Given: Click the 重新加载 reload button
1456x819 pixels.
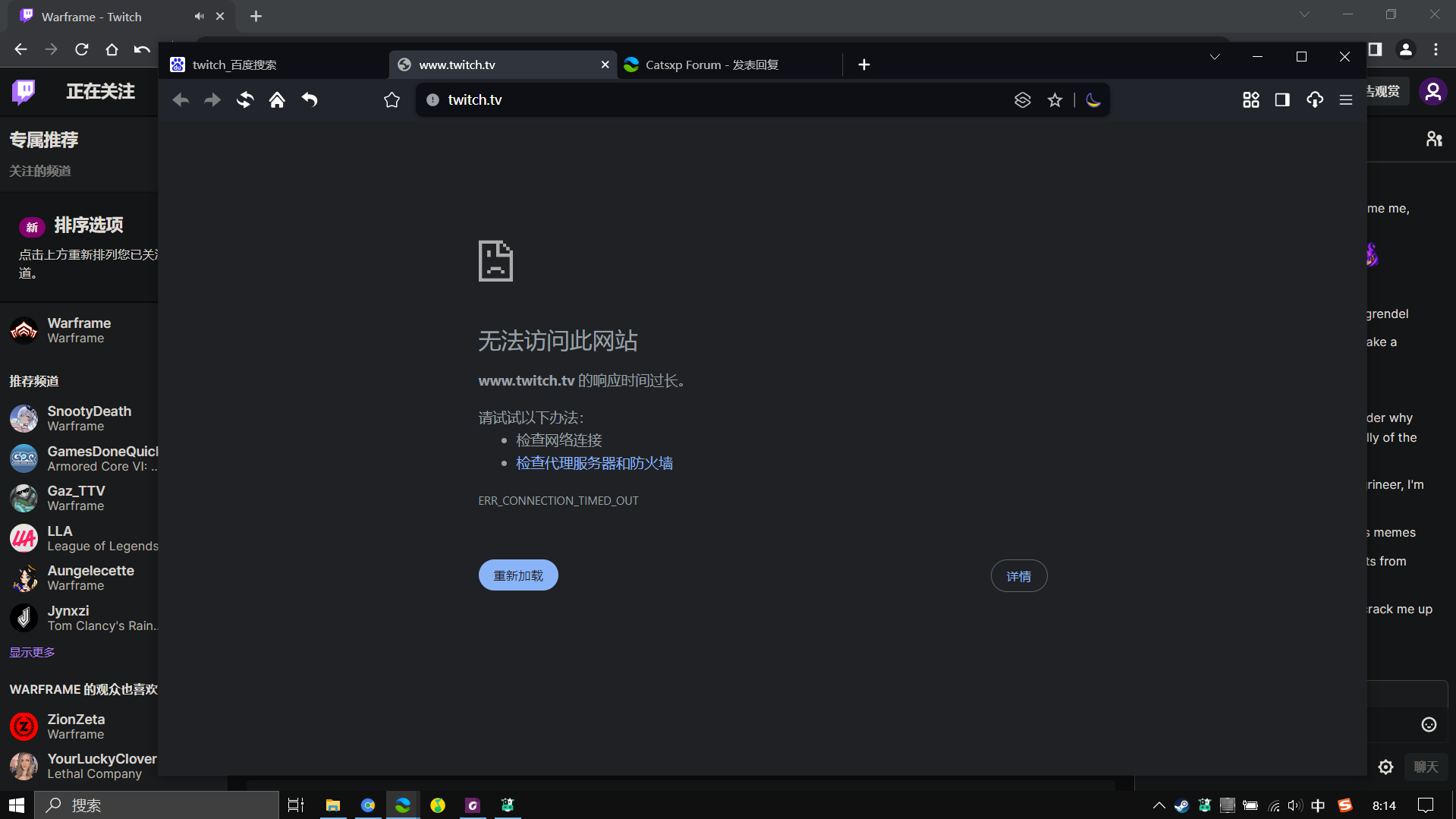Looking at the screenshot, I should tap(518, 575).
